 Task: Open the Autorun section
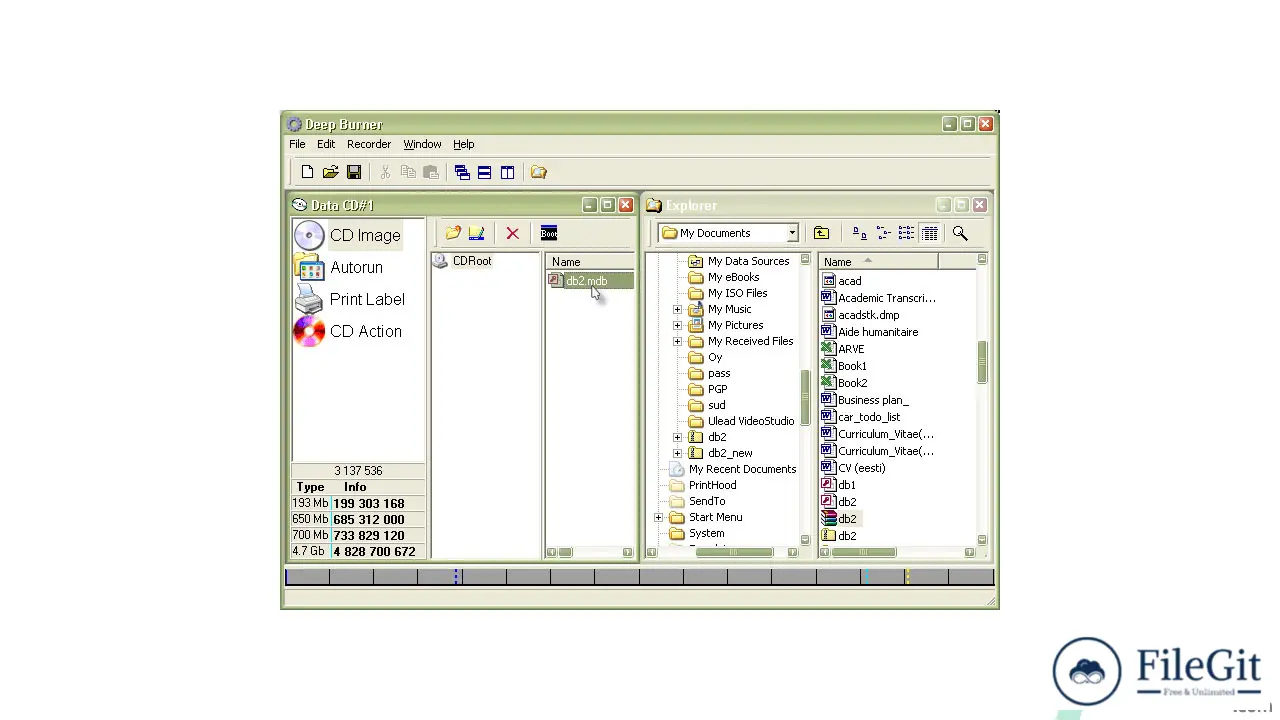coord(339,268)
